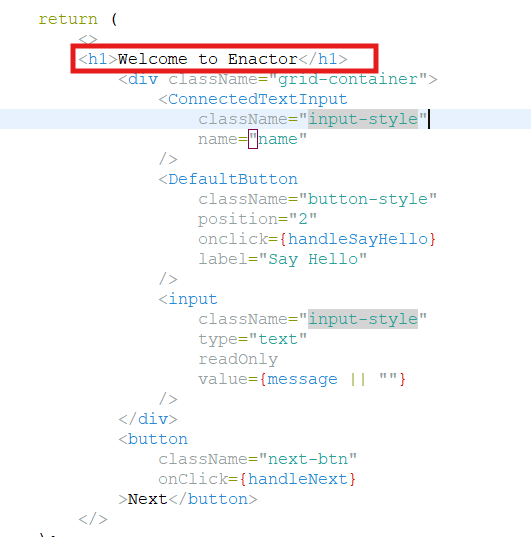531x537 pixels.
Task: Click the name="name" attribute value
Action: [277, 139]
